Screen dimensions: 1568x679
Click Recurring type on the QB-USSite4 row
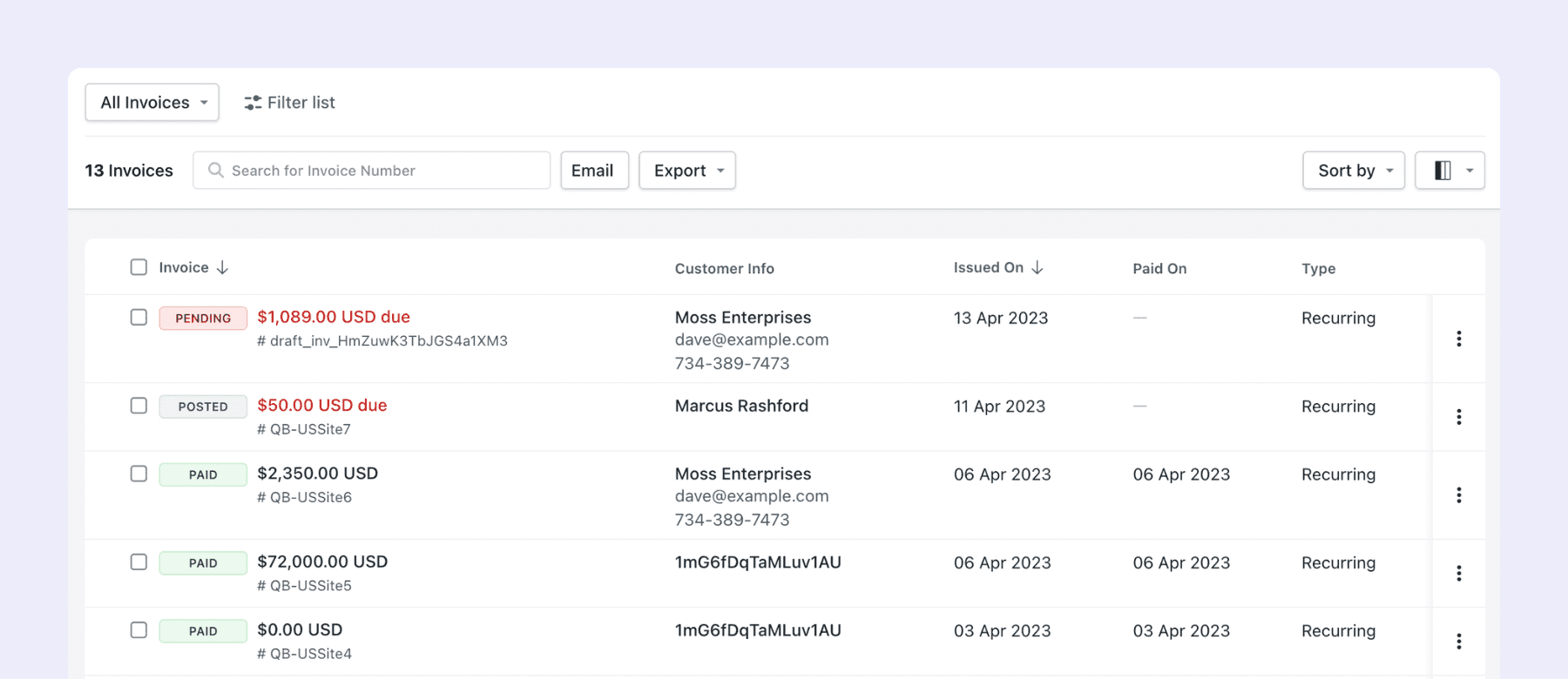pos(1338,631)
